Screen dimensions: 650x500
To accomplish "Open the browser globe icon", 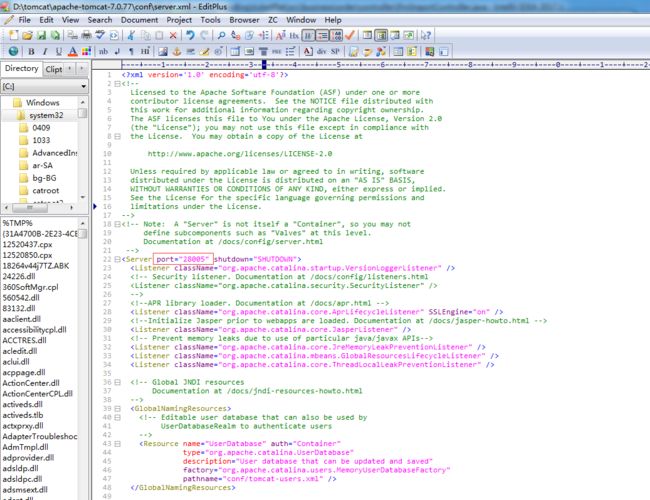I will [x=13, y=51].
